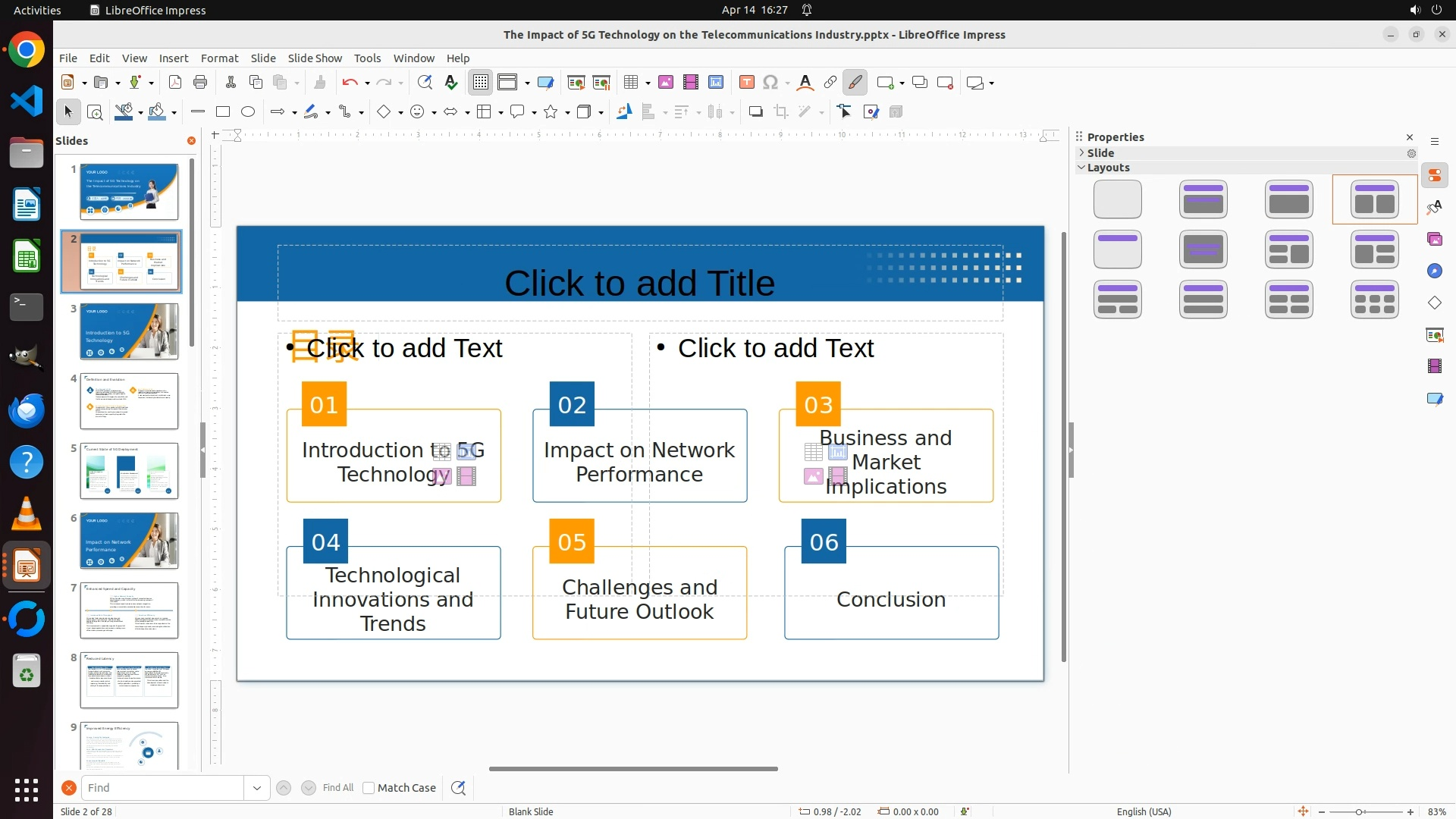Select slide 4 thumbnail in Slides panel
Image resolution: width=1456 pixels, height=819 pixels.
[129, 401]
